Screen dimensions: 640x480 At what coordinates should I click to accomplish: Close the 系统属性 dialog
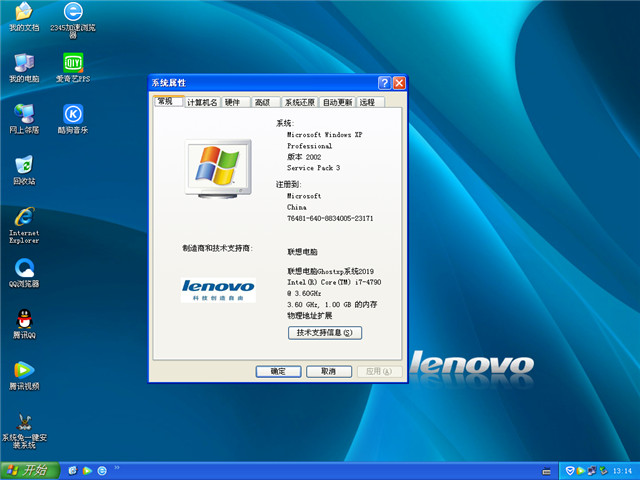click(399, 83)
